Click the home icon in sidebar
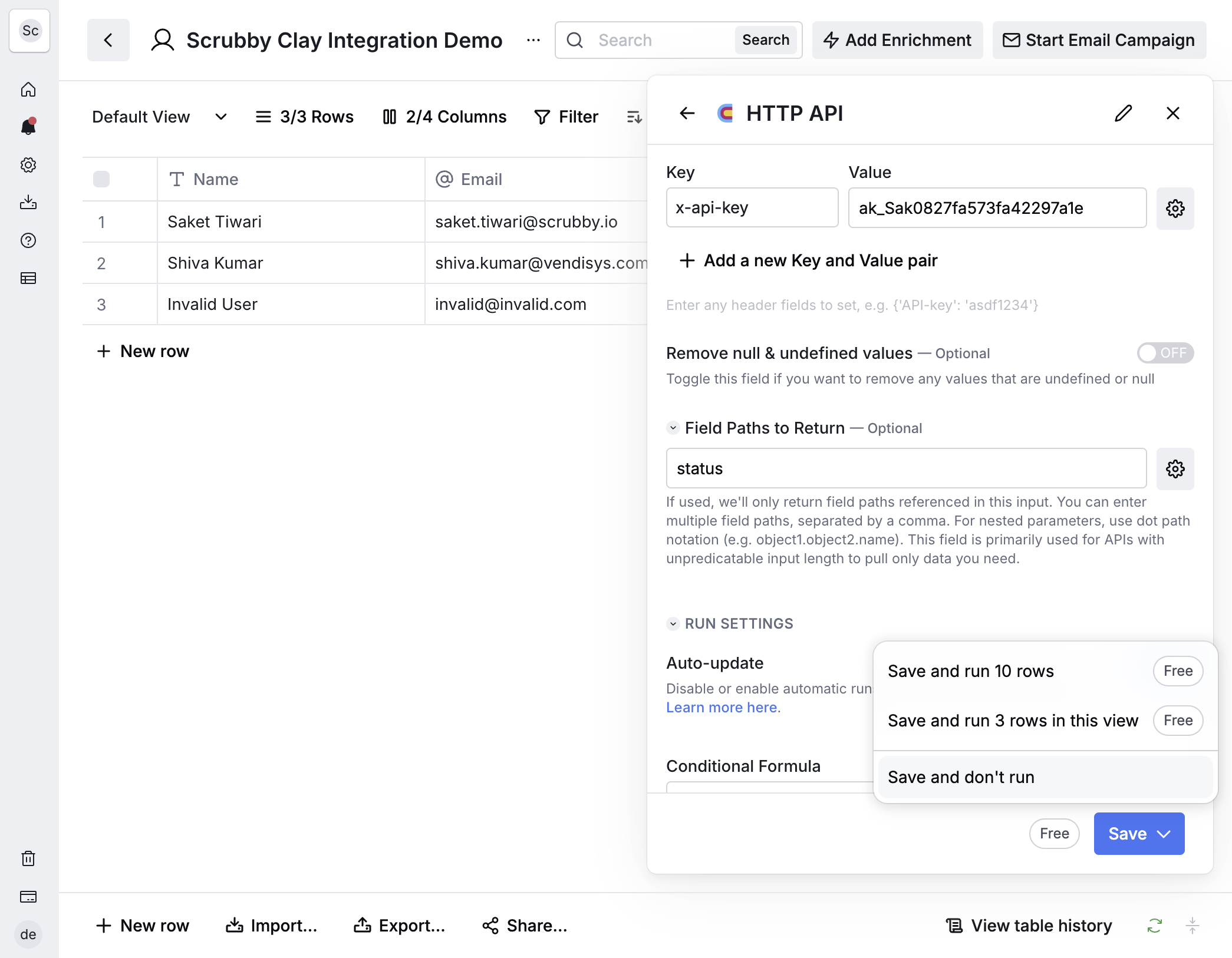 [28, 90]
